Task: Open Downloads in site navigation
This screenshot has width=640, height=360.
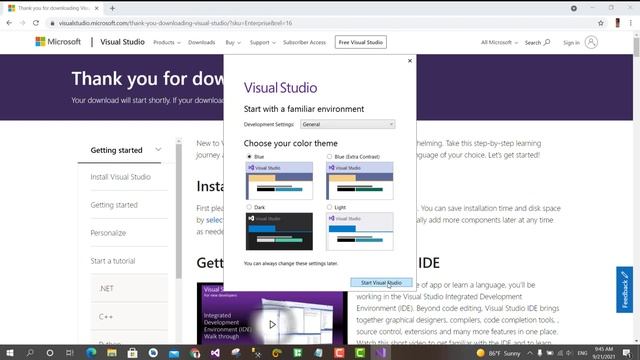Action: click(202, 42)
